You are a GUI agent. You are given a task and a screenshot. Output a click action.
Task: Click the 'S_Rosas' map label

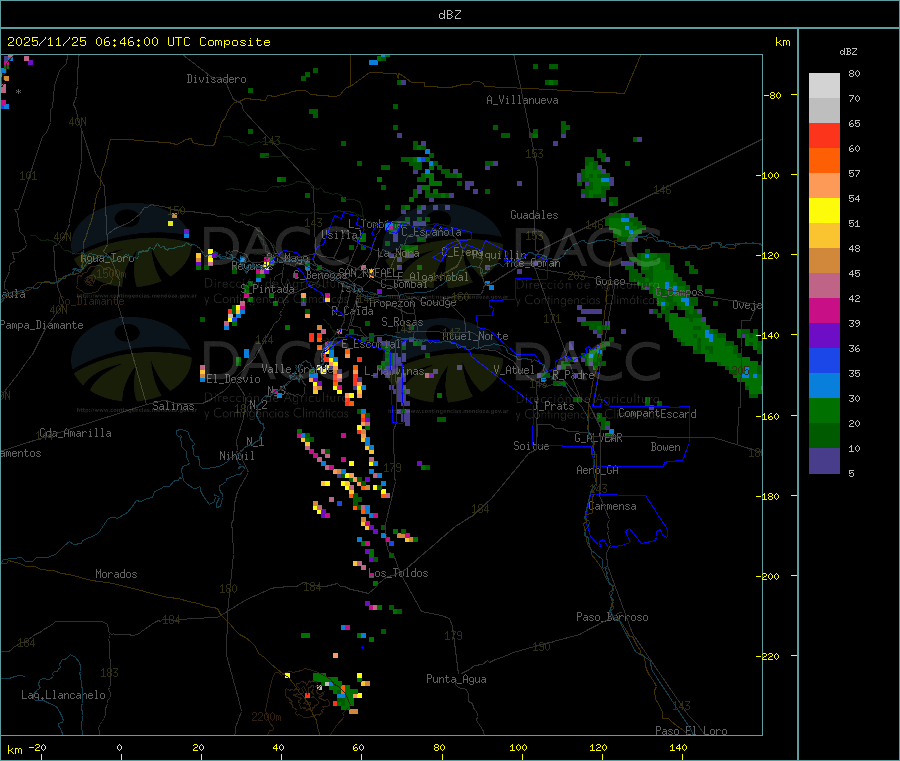coord(402,322)
